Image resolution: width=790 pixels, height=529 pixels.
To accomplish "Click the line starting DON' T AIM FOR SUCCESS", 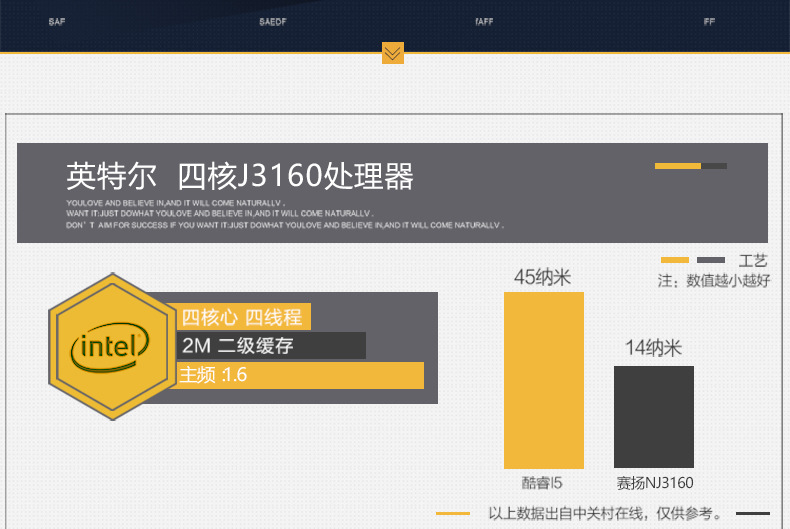I will pyautogui.click(x=285, y=225).
